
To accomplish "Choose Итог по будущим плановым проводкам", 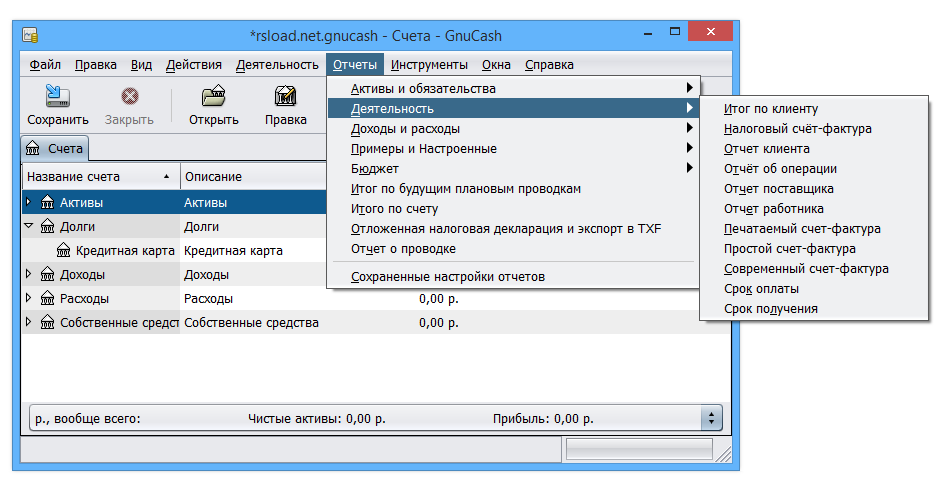I will tap(514, 188).
